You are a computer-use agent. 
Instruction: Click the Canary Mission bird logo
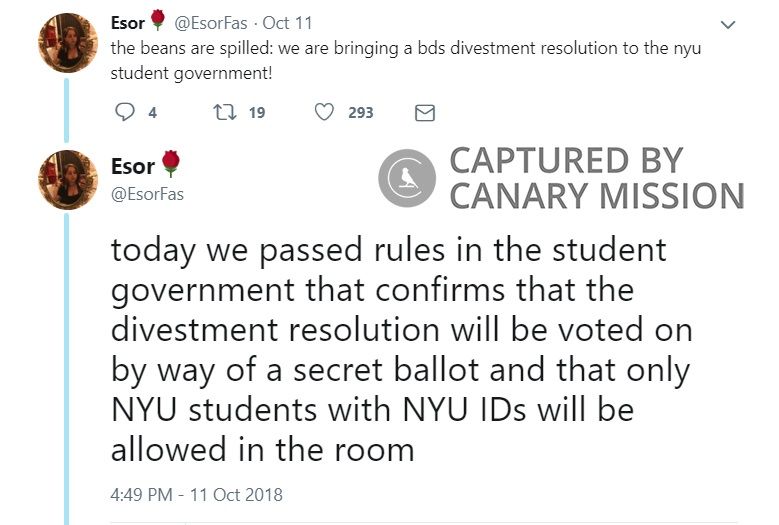tap(408, 179)
